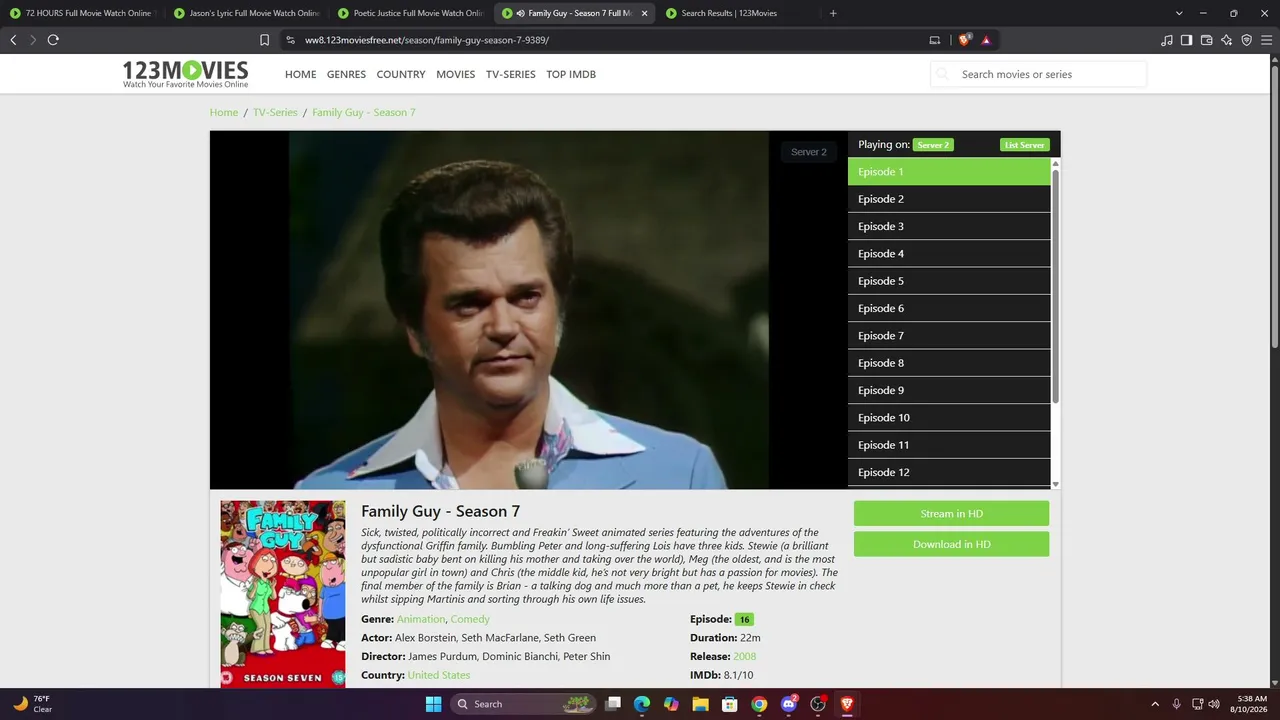Viewport: 1280px width, 720px height.
Task: Open the 2008 release year link
Action: [744, 656]
